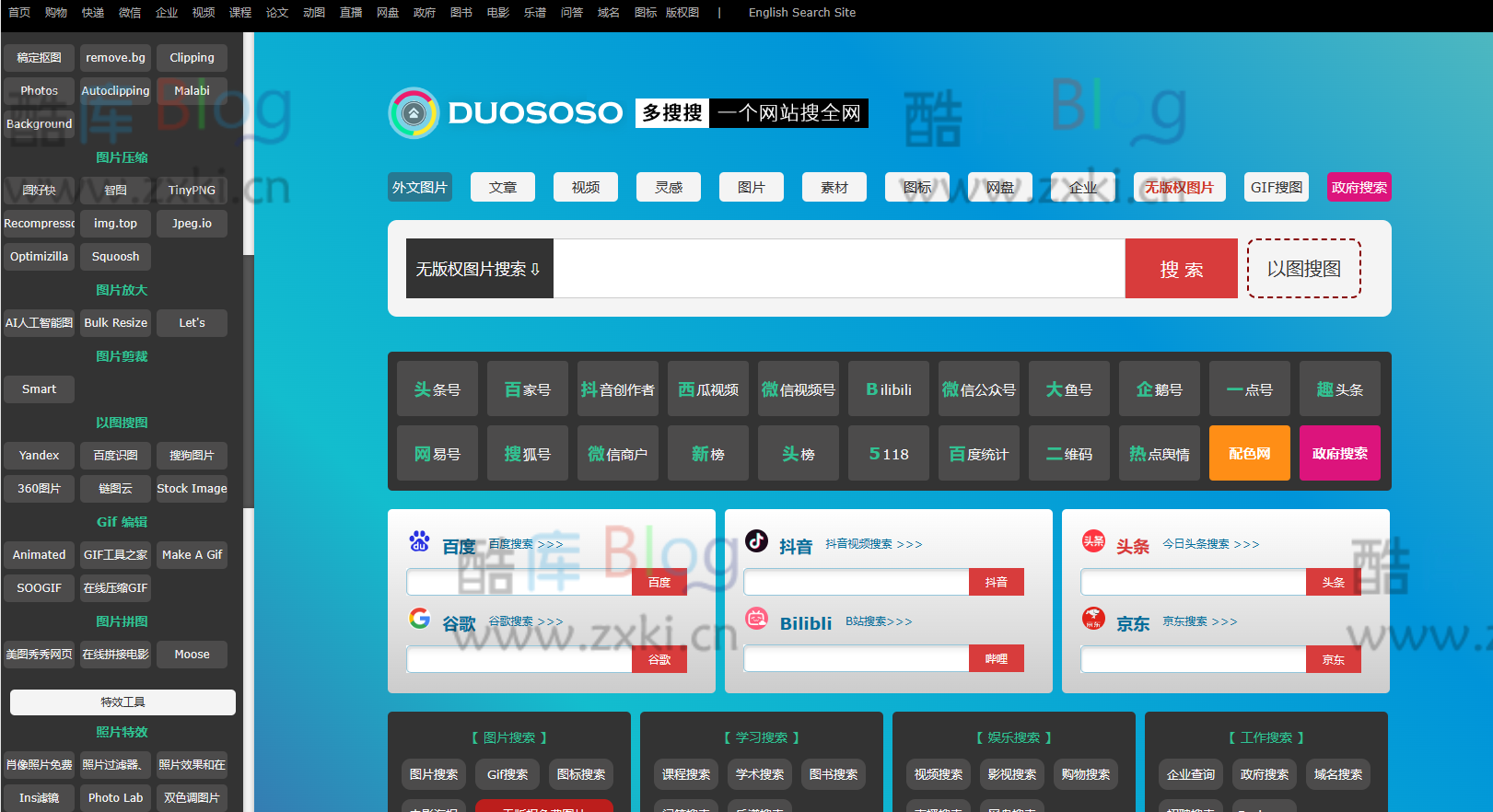
Task: Open the 百度搜索 >>> link
Action: point(526,544)
